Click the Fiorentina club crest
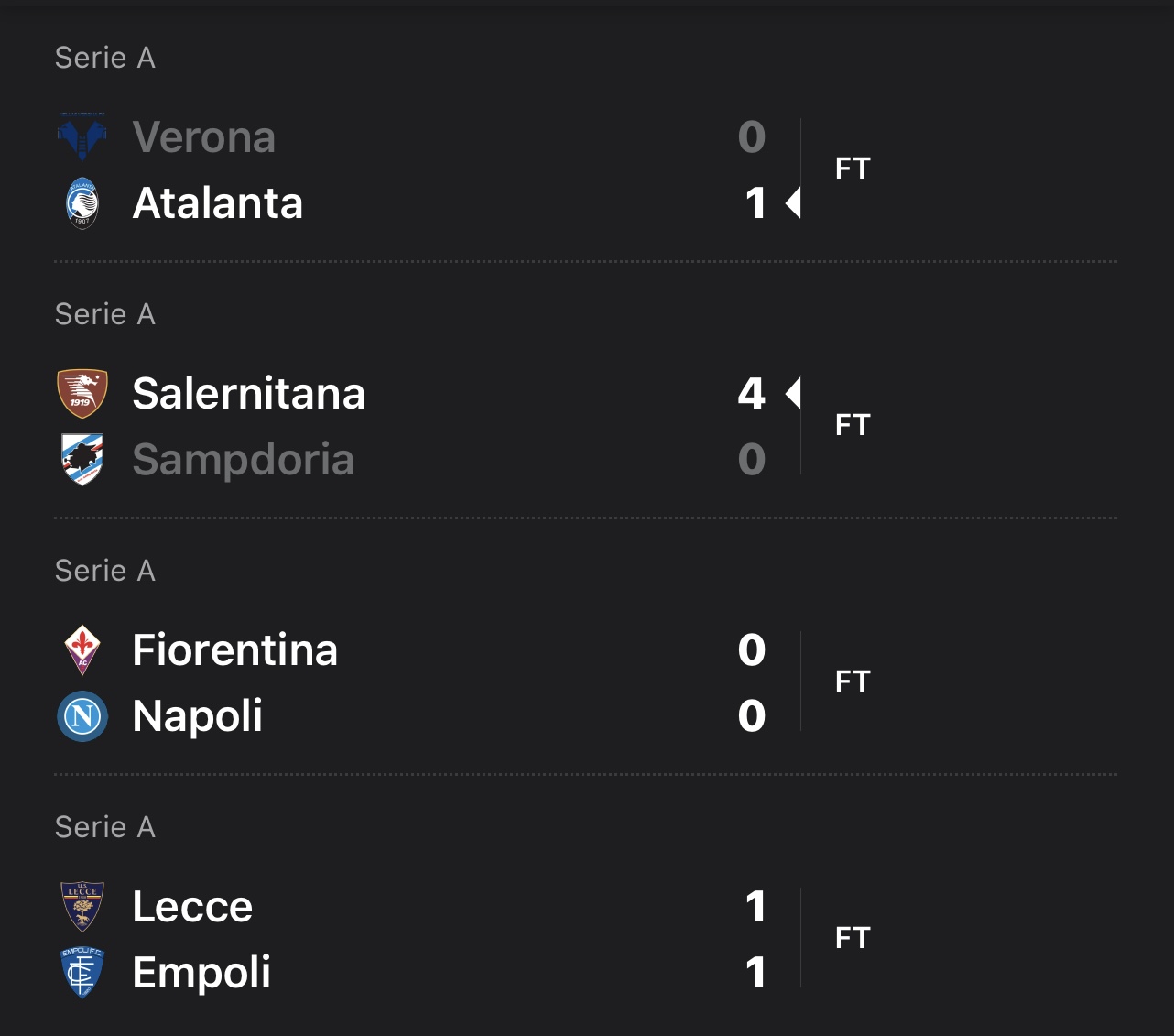The height and width of the screenshot is (1036, 1174). point(82,650)
